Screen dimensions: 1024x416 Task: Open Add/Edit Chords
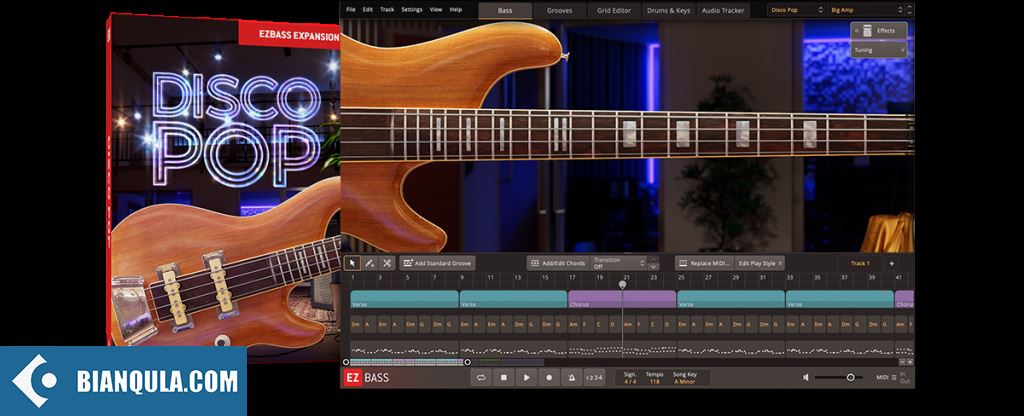[557, 263]
